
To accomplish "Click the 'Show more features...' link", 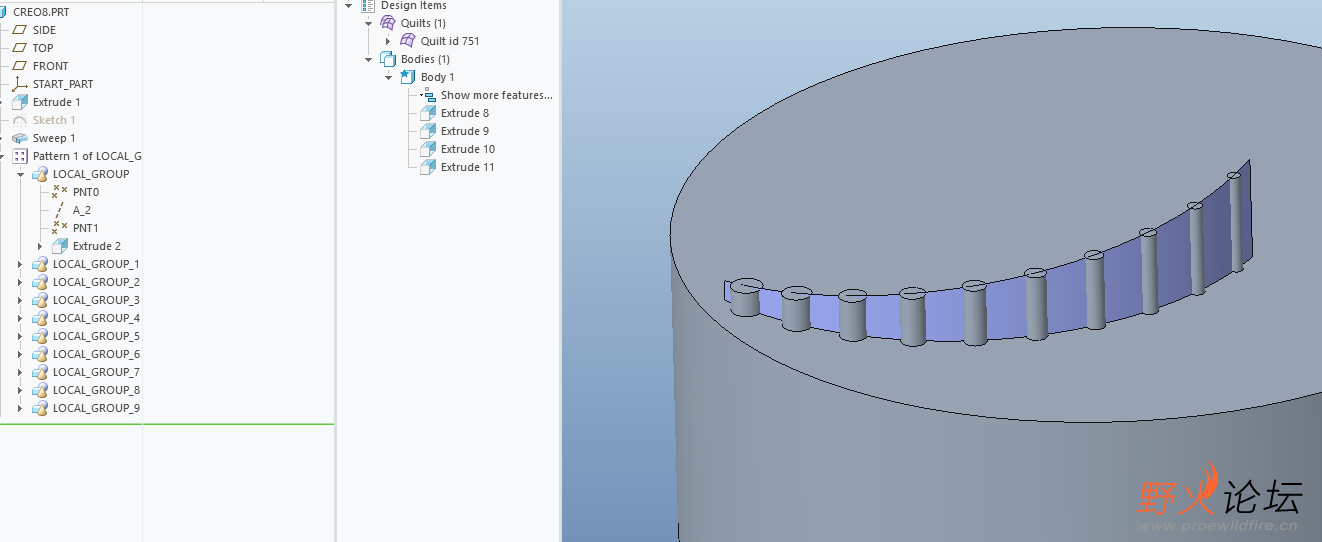I will click(496, 95).
